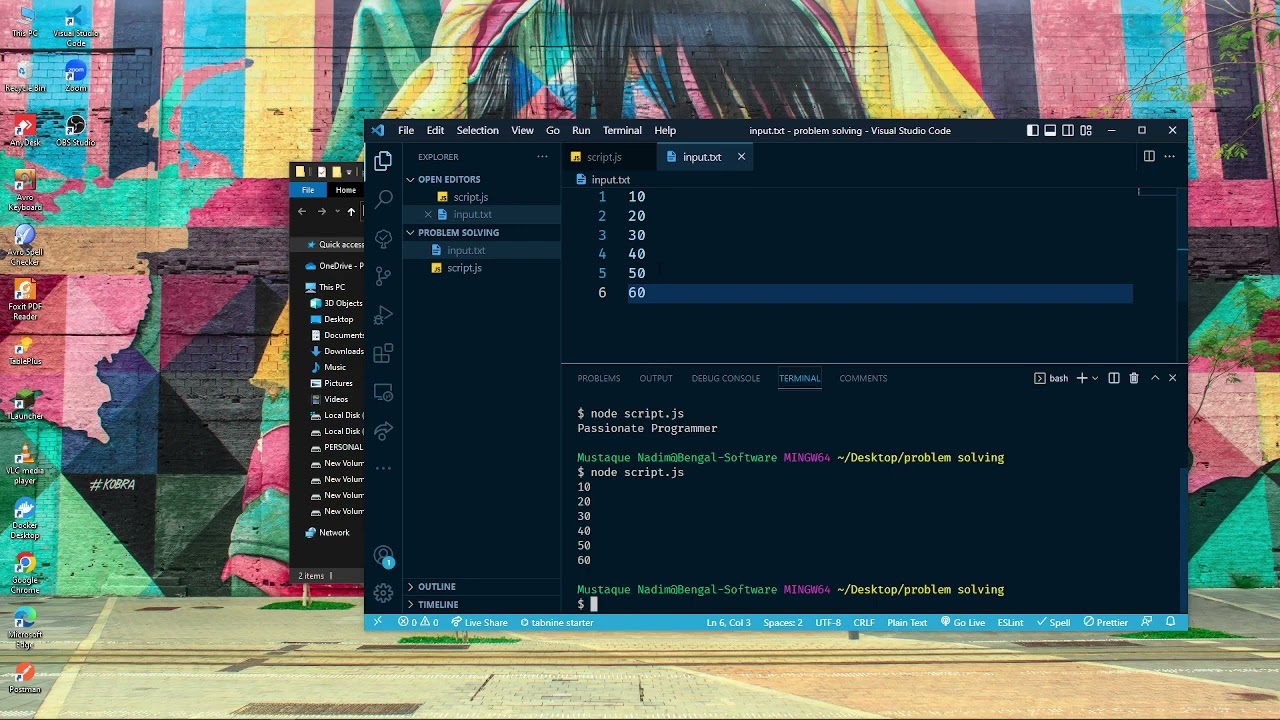Maximize the panel size with chevron
The height and width of the screenshot is (720, 1280).
1155,378
